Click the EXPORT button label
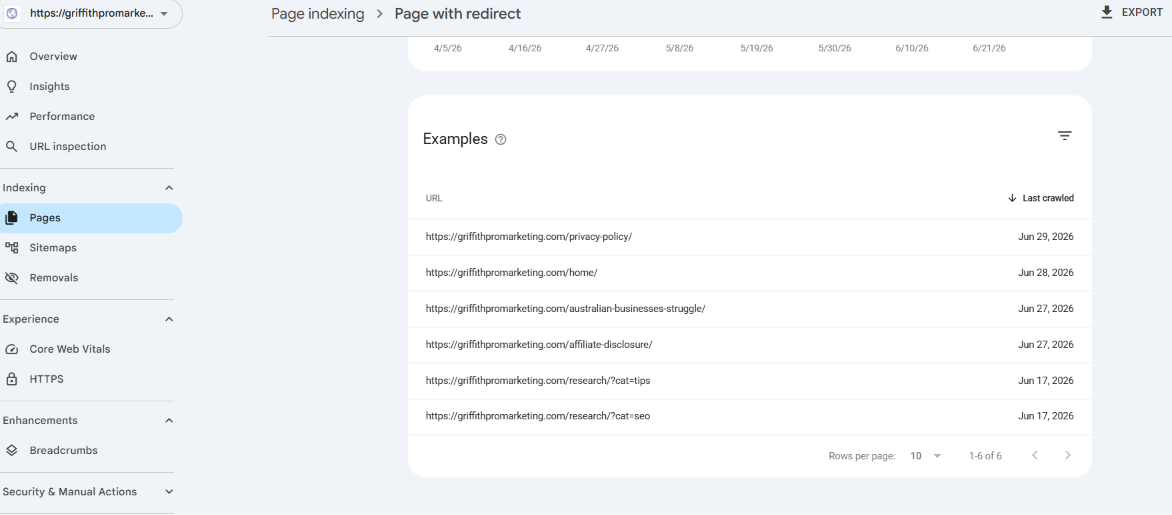 (x=1142, y=13)
